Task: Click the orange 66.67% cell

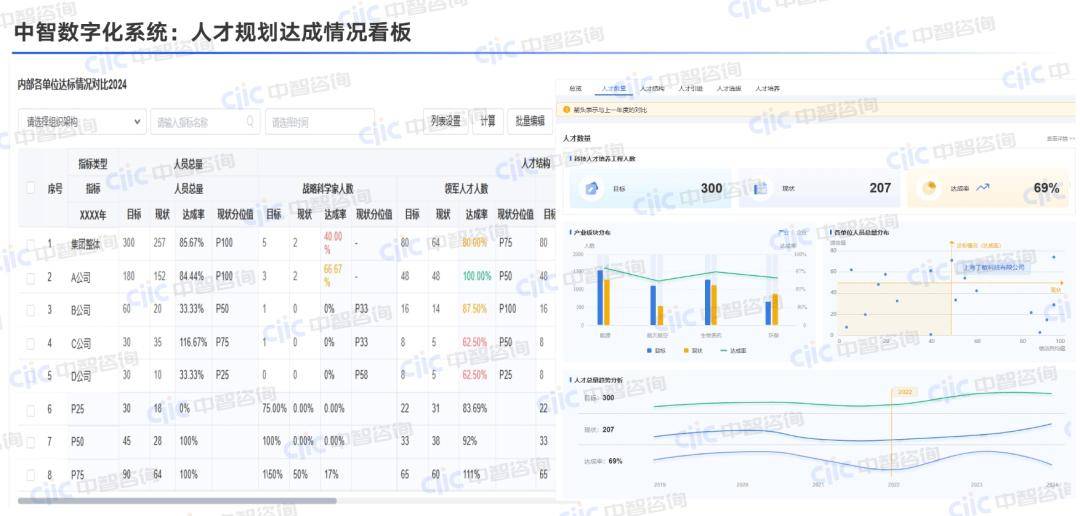Action: [334, 276]
